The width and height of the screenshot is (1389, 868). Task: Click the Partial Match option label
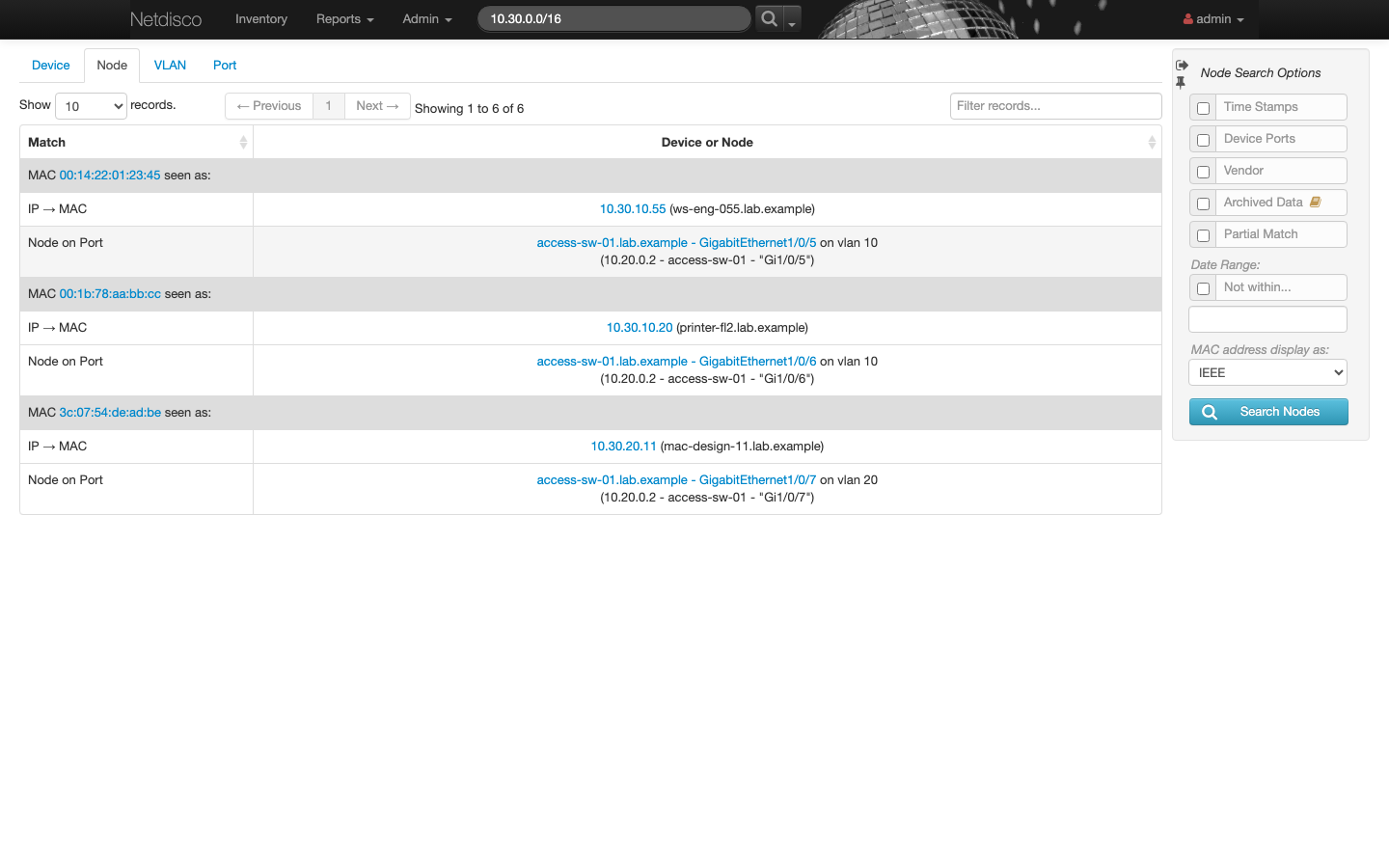pyautogui.click(x=1261, y=234)
